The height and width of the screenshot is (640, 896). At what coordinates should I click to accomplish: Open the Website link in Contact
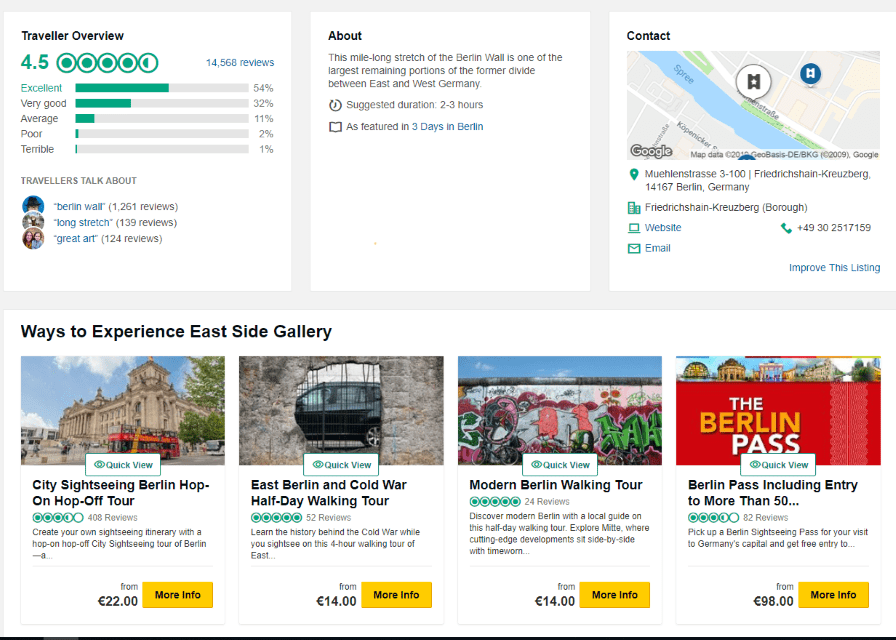pyautogui.click(x=663, y=228)
